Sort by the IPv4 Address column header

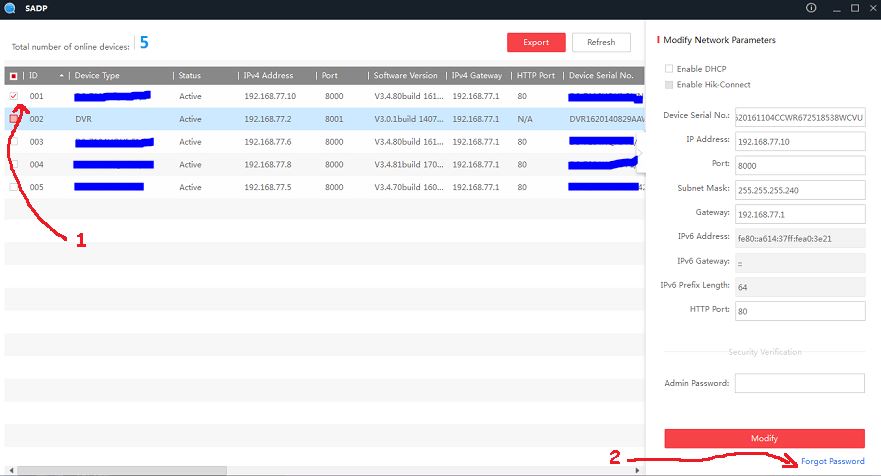coord(267,76)
